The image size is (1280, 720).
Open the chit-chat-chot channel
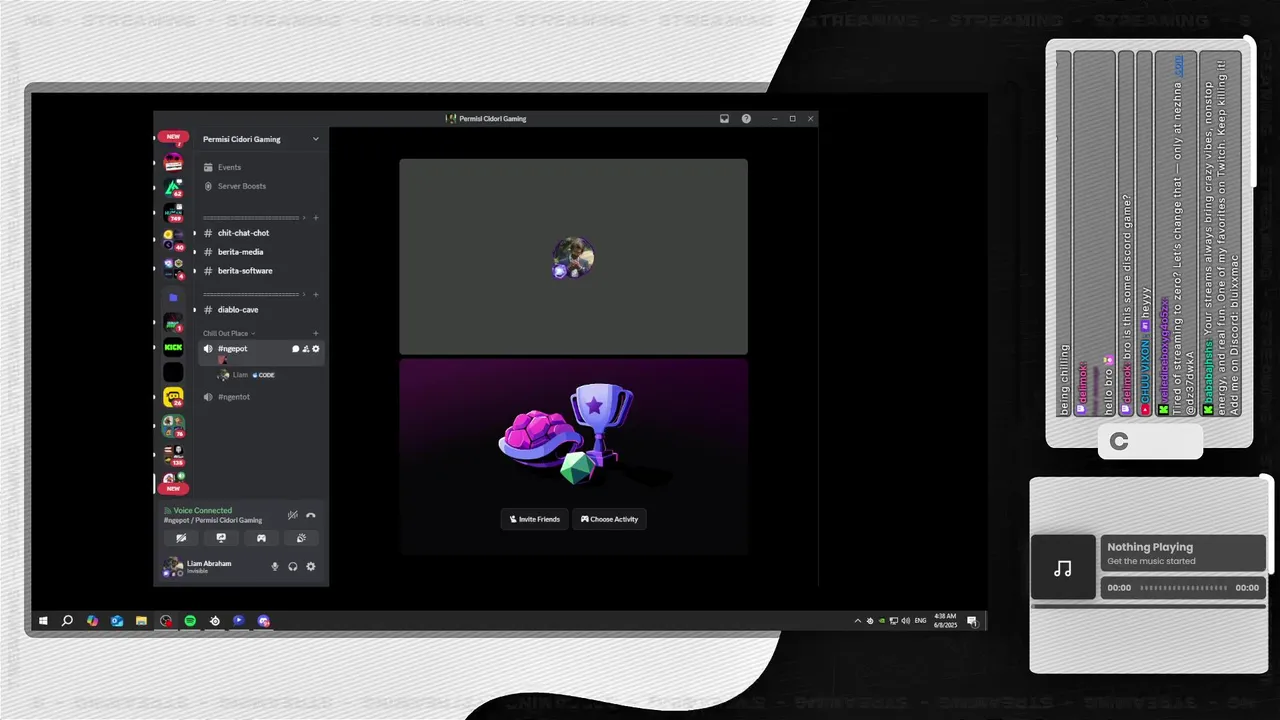pyautogui.click(x=243, y=233)
